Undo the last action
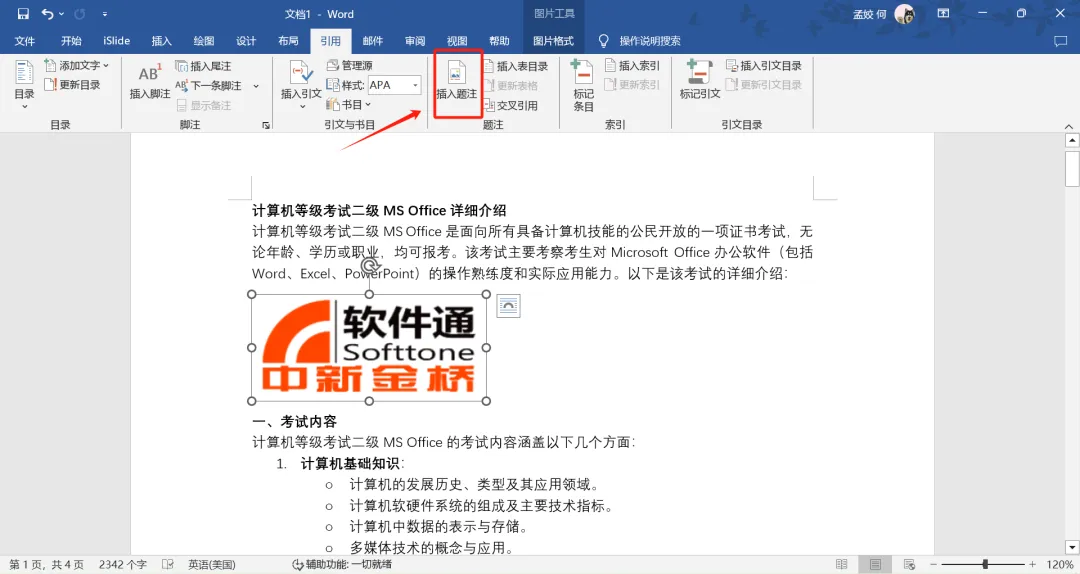Image resolution: width=1080 pixels, height=574 pixels. click(x=47, y=14)
